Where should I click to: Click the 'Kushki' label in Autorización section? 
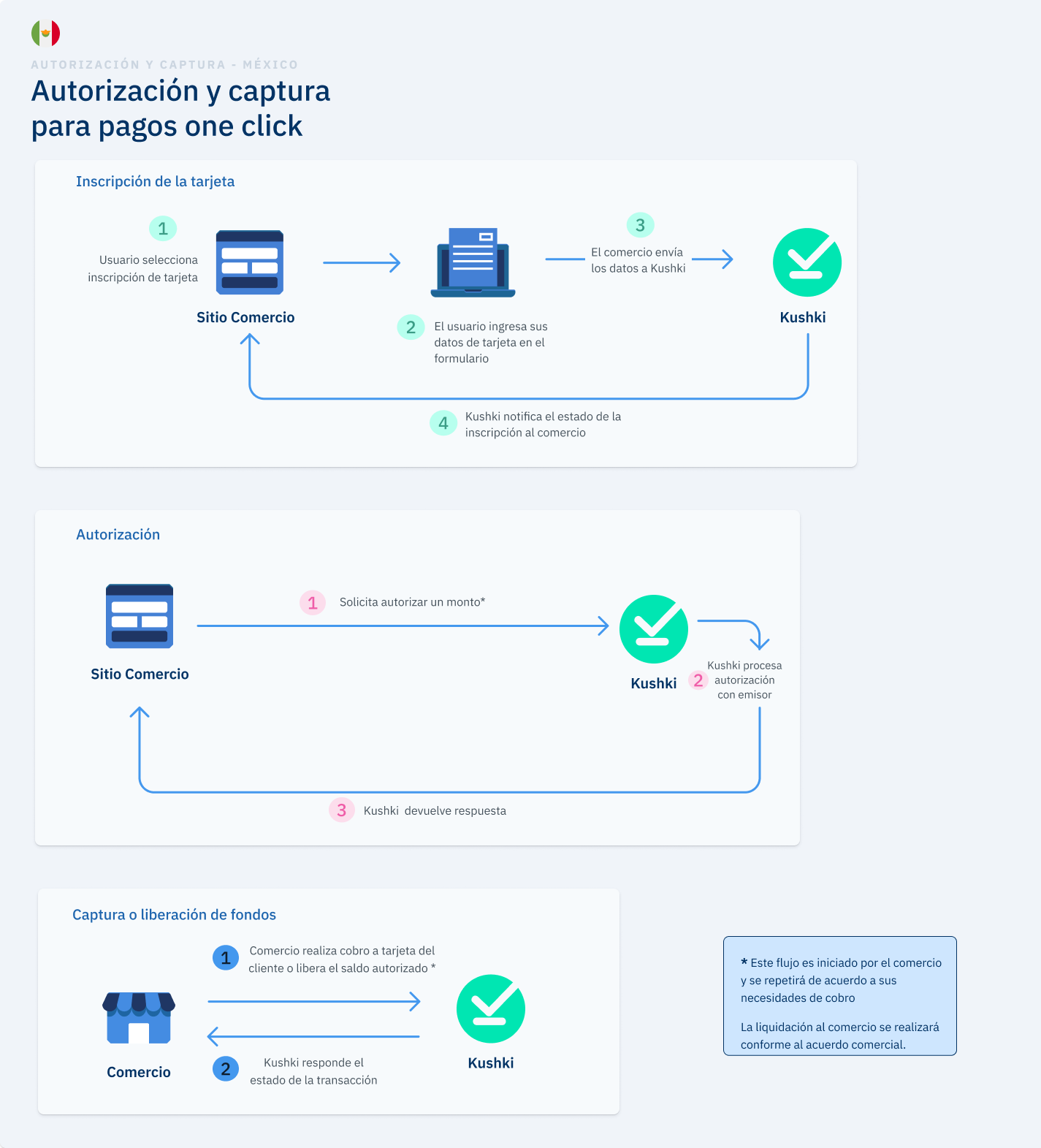point(654,683)
